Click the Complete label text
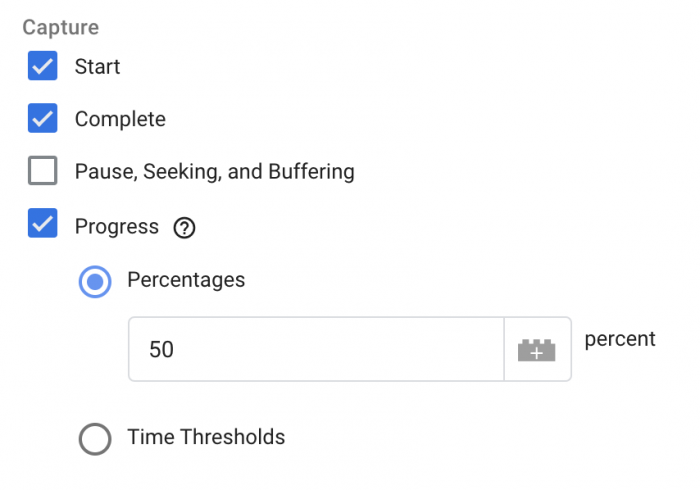This screenshot has height=490, width=700. [120, 119]
